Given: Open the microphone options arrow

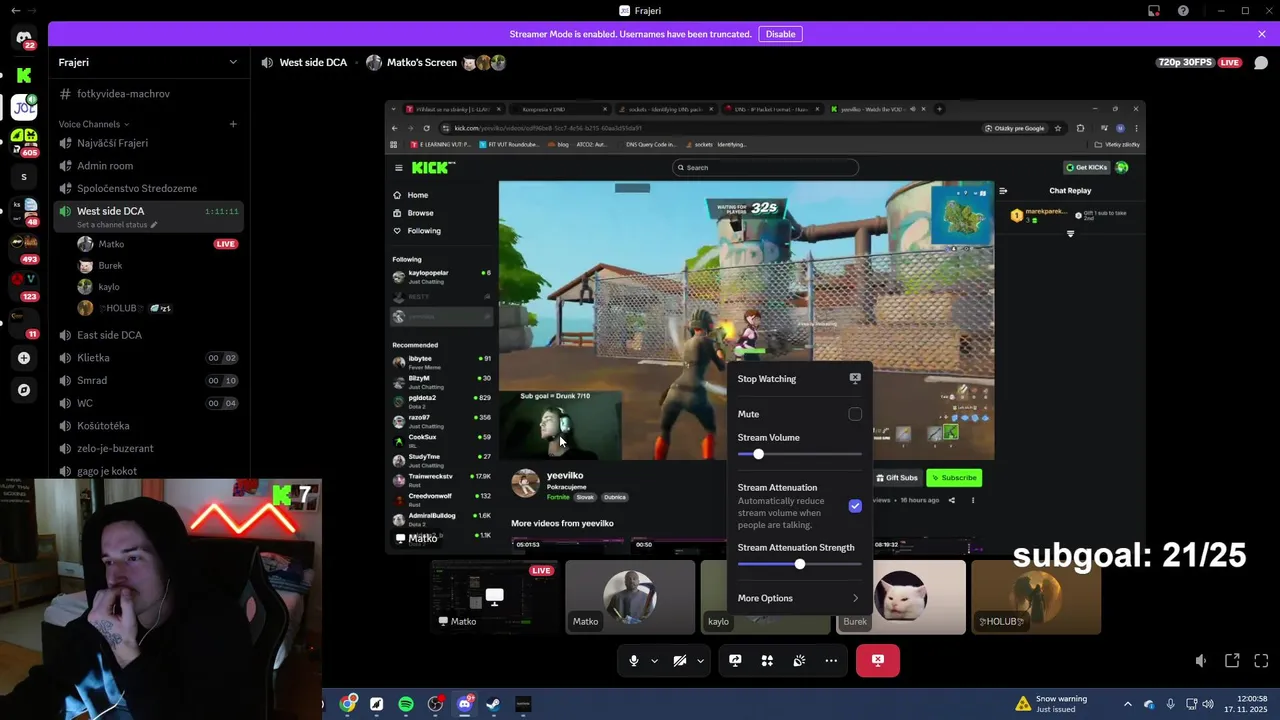Looking at the screenshot, I should 654,661.
